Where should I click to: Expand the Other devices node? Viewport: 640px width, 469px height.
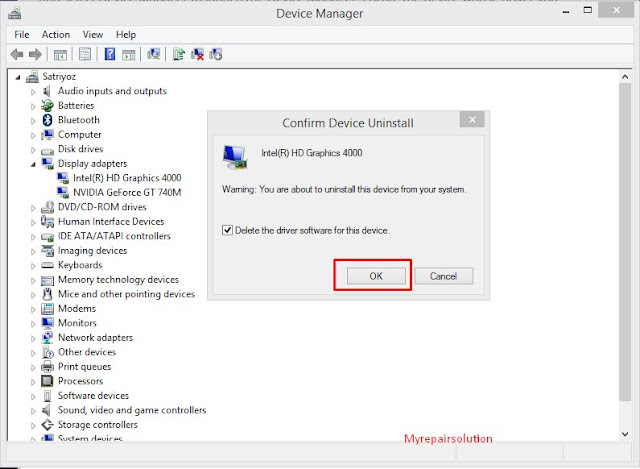click(33, 353)
